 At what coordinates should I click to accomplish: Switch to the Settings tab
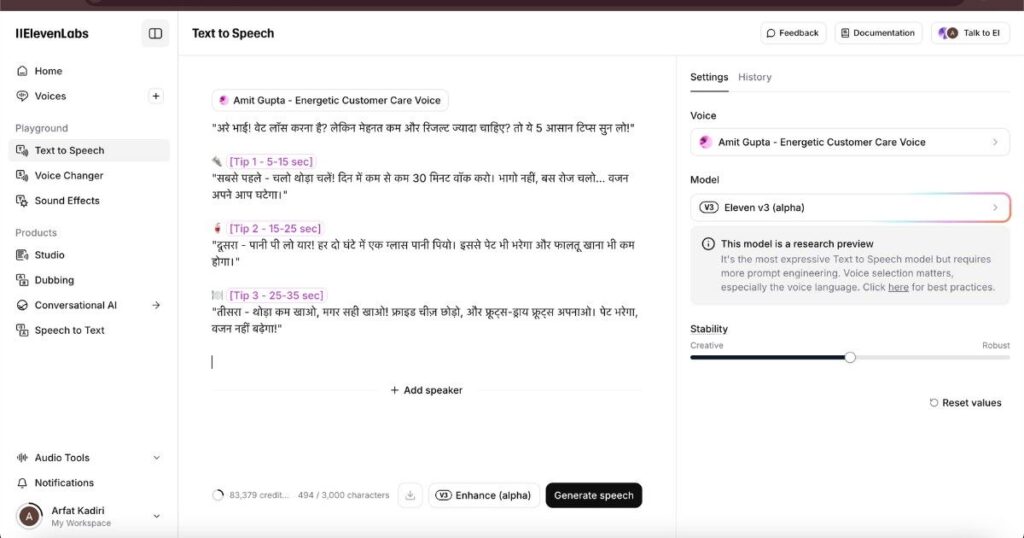pyautogui.click(x=709, y=77)
